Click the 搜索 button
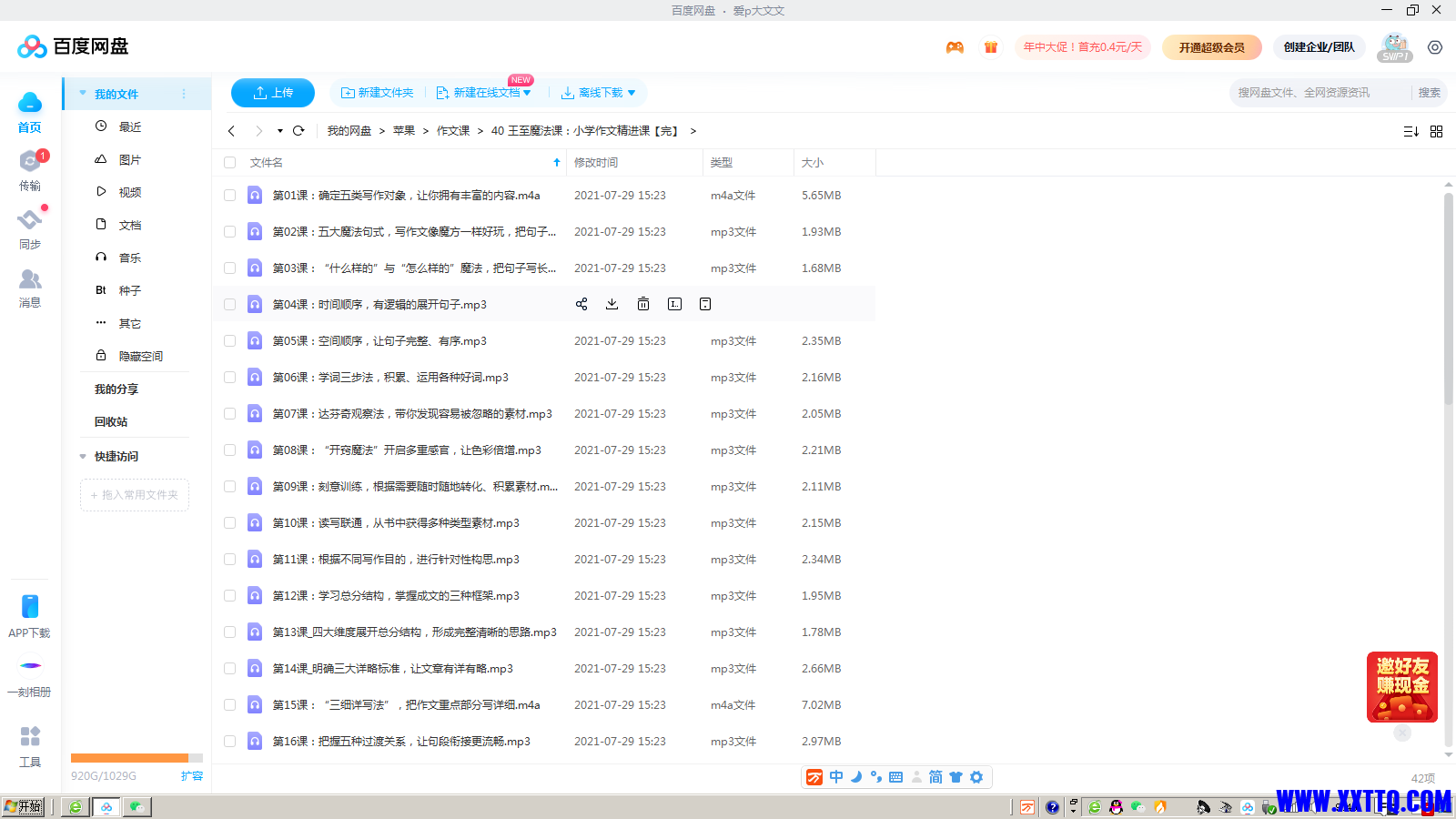 pyautogui.click(x=1430, y=93)
